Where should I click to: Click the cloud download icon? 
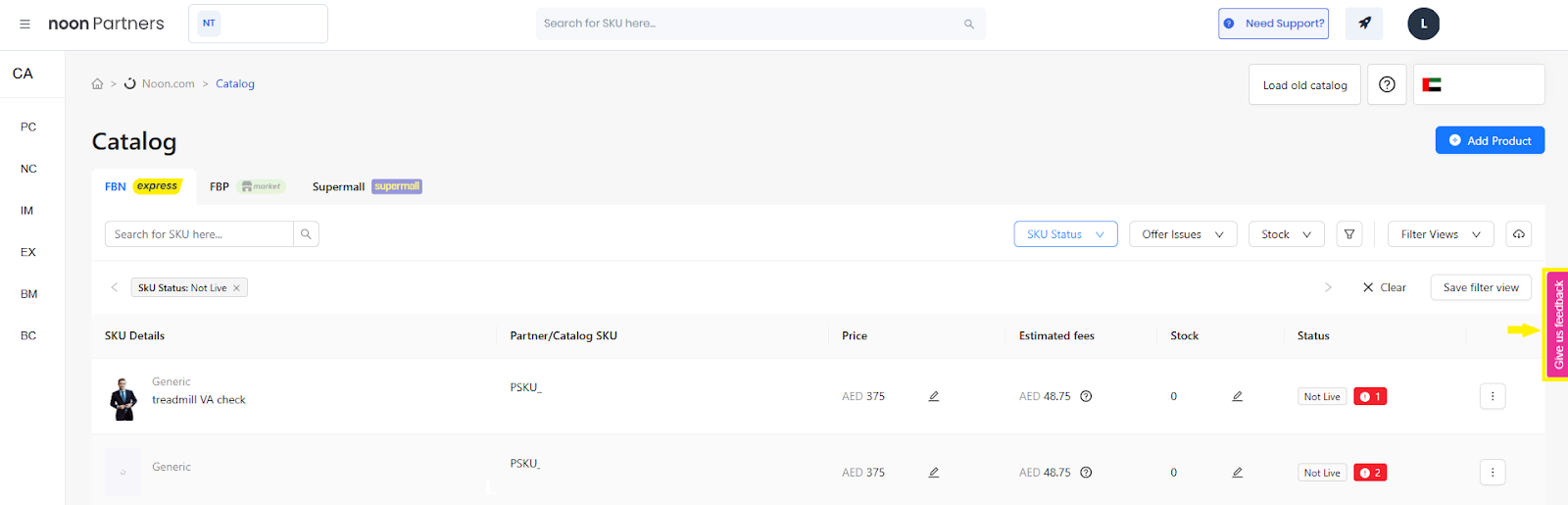1518,234
